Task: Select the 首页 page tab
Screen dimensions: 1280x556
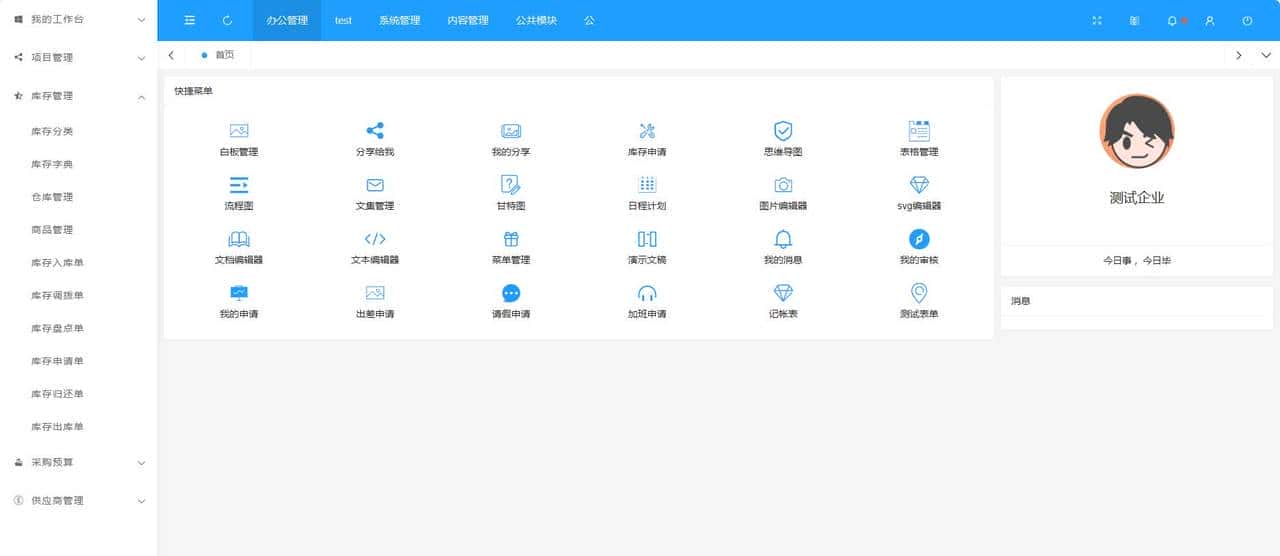Action: pos(217,55)
